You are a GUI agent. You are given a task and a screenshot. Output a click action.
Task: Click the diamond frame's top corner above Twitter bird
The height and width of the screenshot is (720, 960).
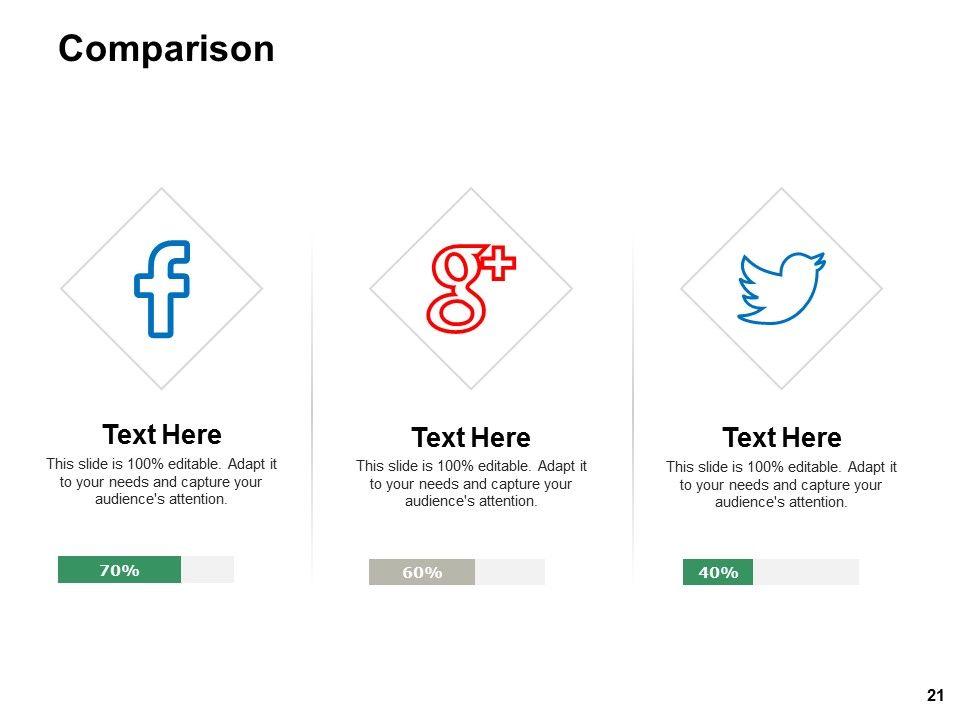(x=782, y=191)
